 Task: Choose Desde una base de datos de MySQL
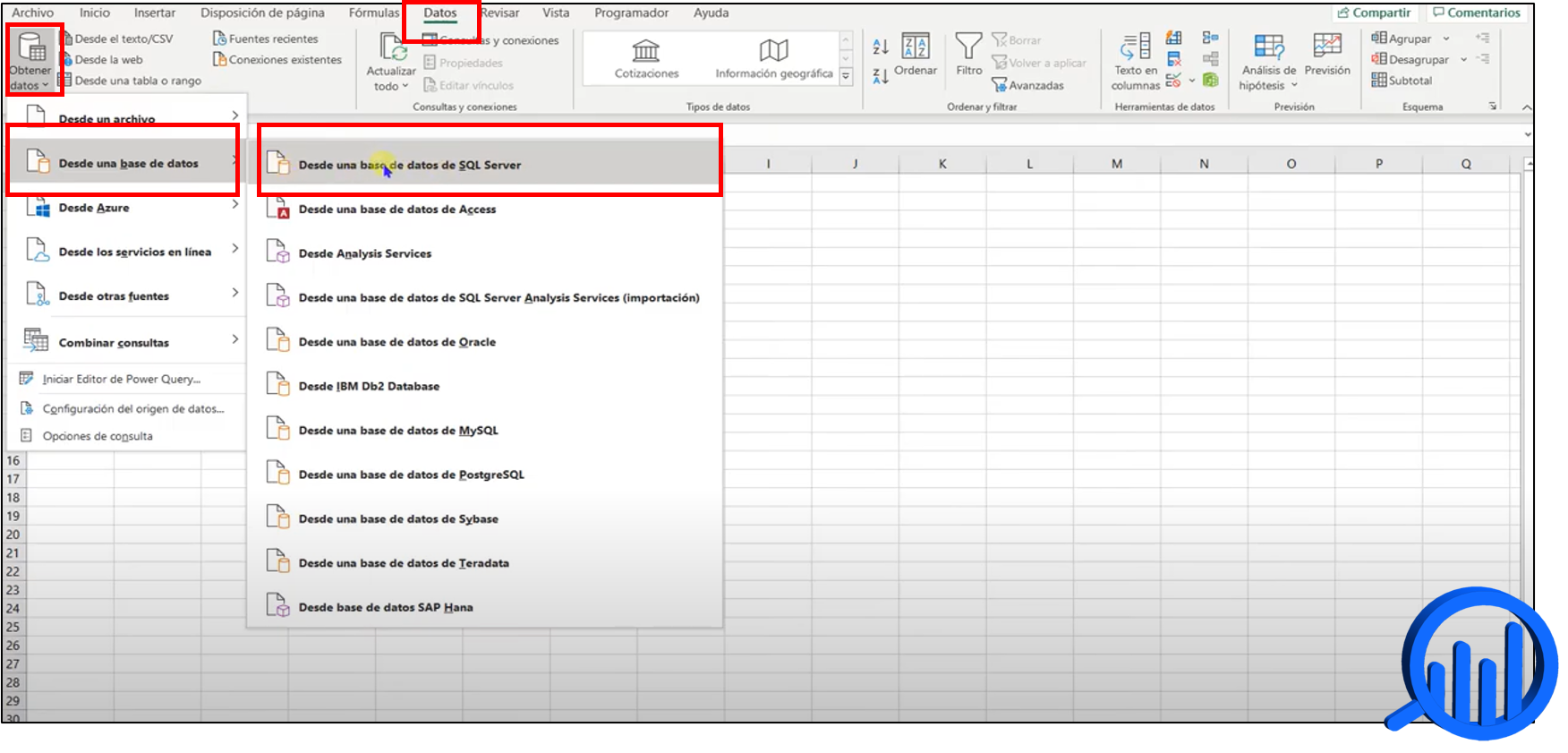[486, 430]
